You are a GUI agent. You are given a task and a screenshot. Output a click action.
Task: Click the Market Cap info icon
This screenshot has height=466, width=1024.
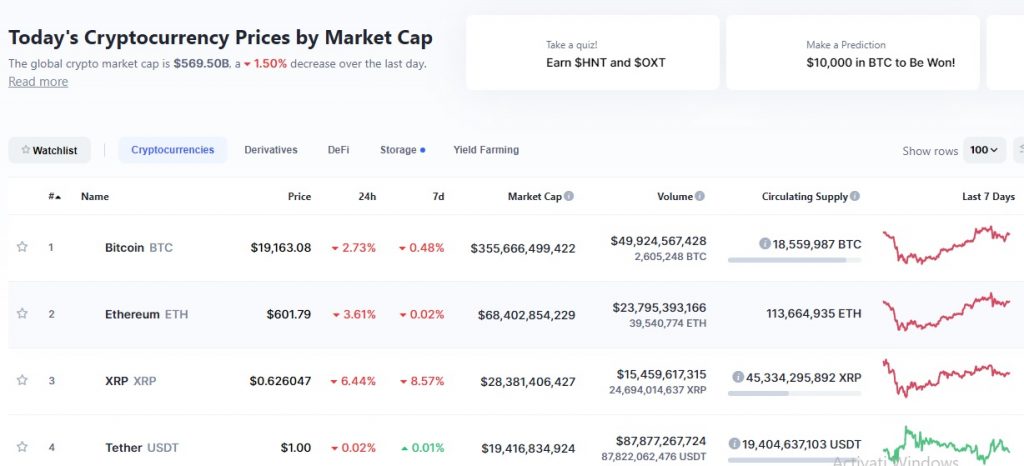pos(569,197)
